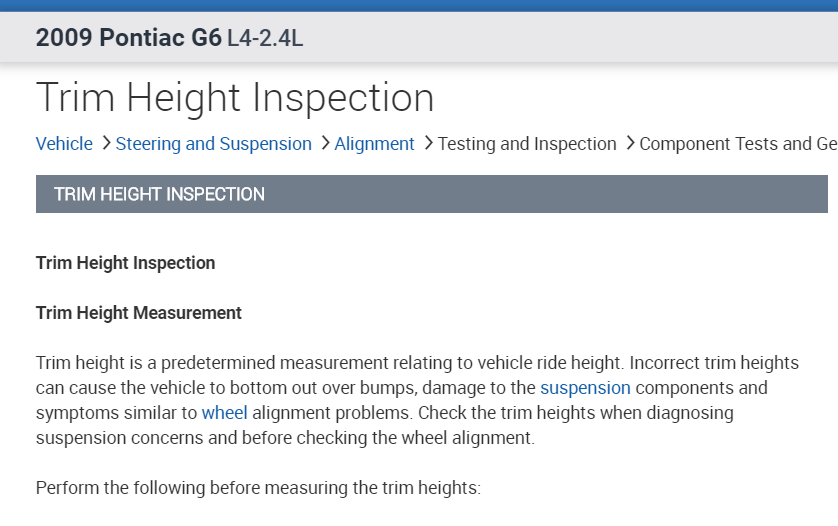The image size is (838, 526).
Task: Follow the blue wheel hyperlink in the paragraph
Action: pyautogui.click(x=224, y=412)
